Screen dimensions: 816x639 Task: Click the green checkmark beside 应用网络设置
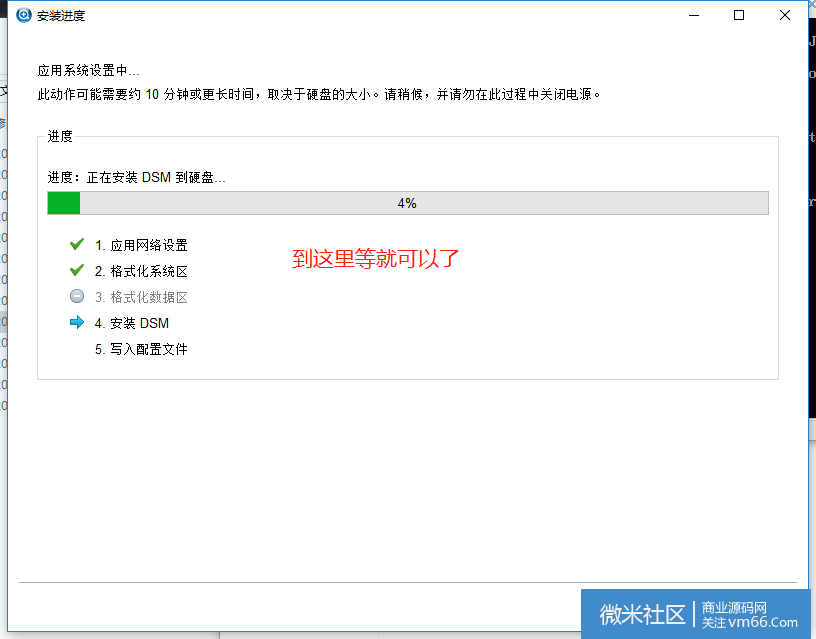(x=77, y=244)
